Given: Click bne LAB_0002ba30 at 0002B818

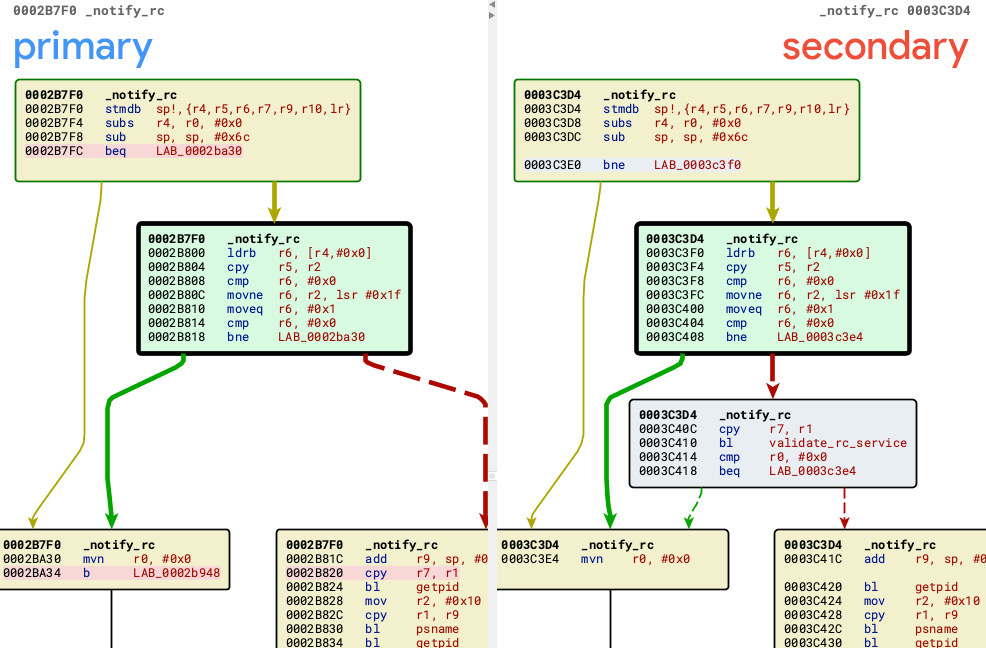Looking at the screenshot, I should (x=257, y=337).
